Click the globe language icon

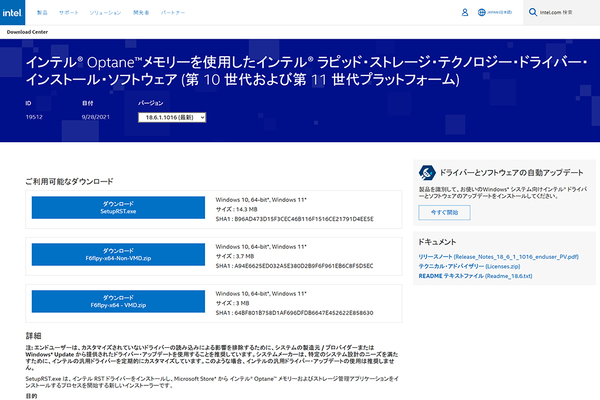[481, 12]
